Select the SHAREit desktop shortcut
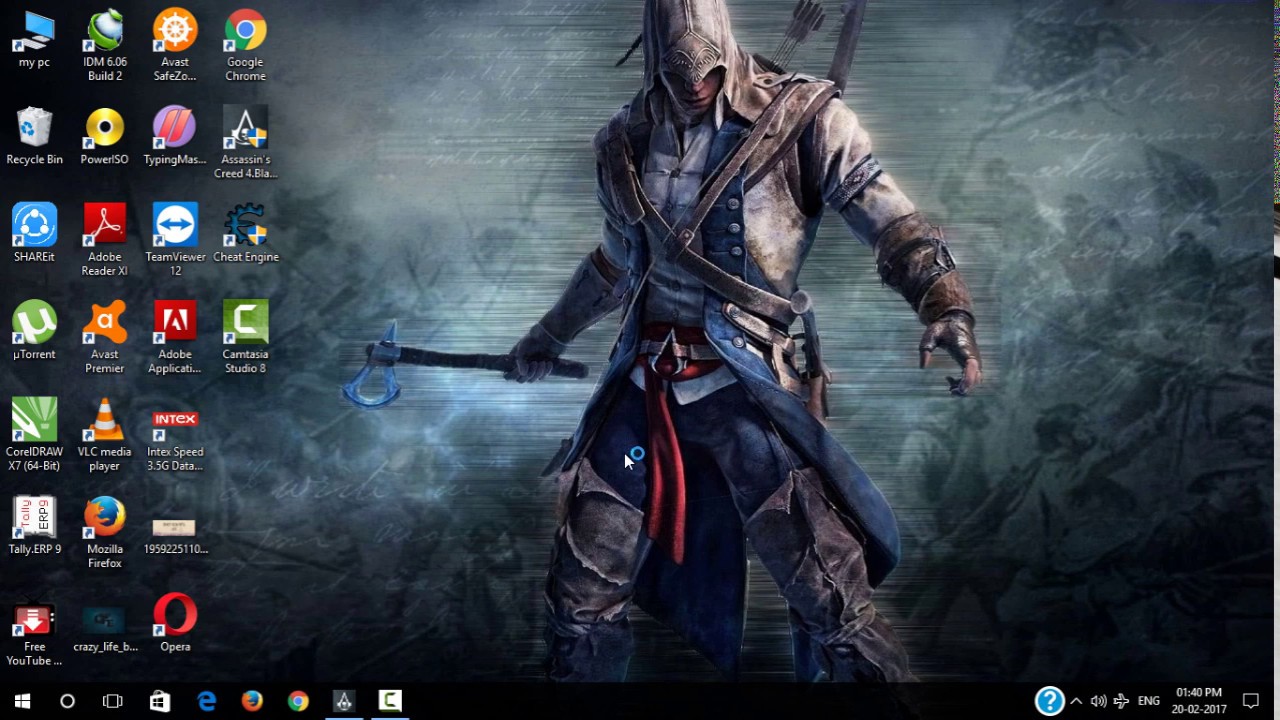1280x720 pixels. [x=34, y=234]
